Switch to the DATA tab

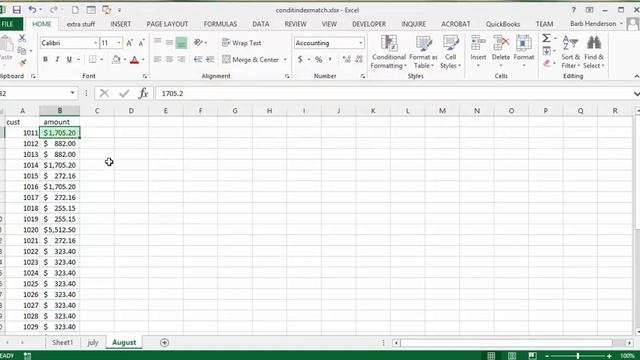click(260, 24)
